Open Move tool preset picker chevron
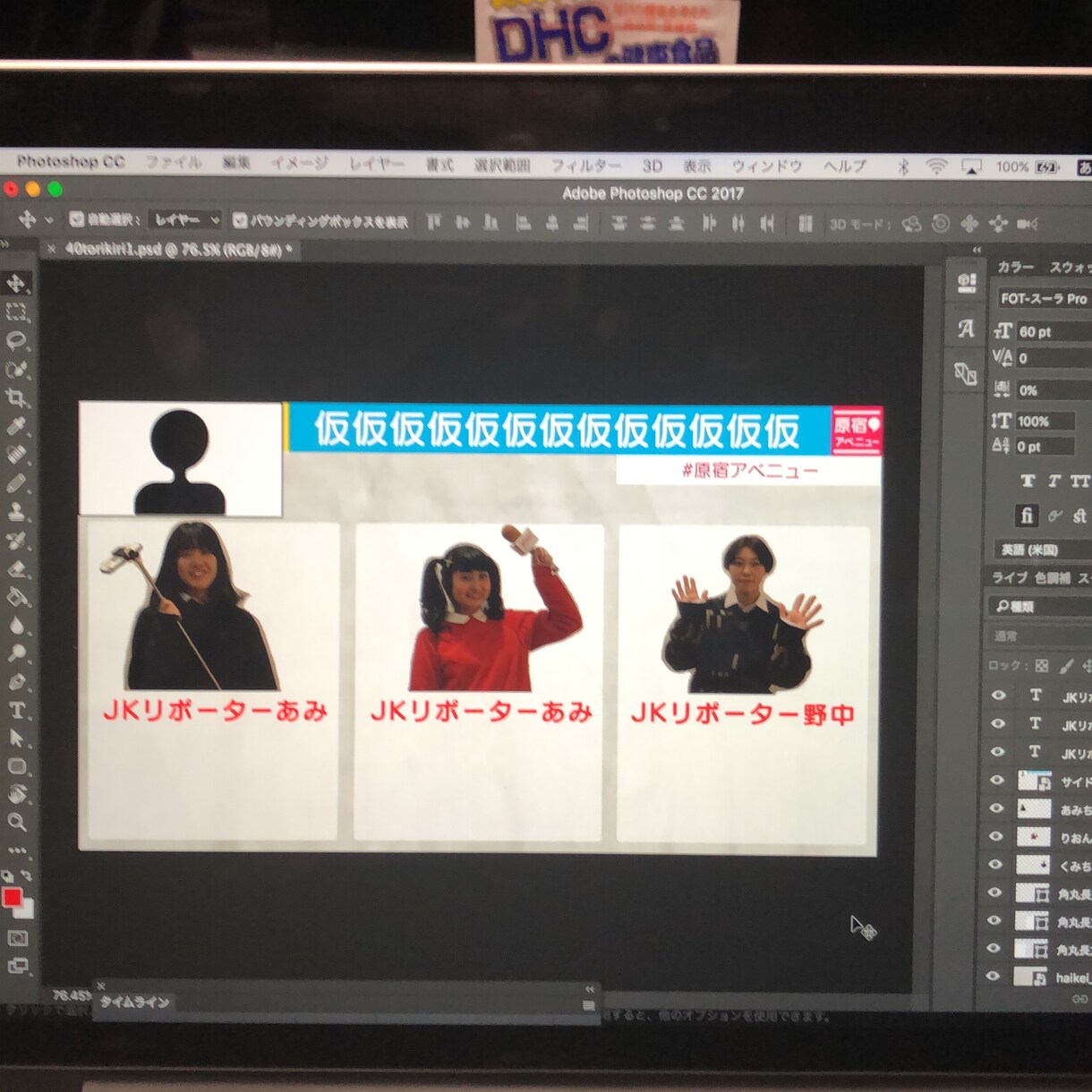Screen dimensions: 1092x1092 click(x=49, y=219)
